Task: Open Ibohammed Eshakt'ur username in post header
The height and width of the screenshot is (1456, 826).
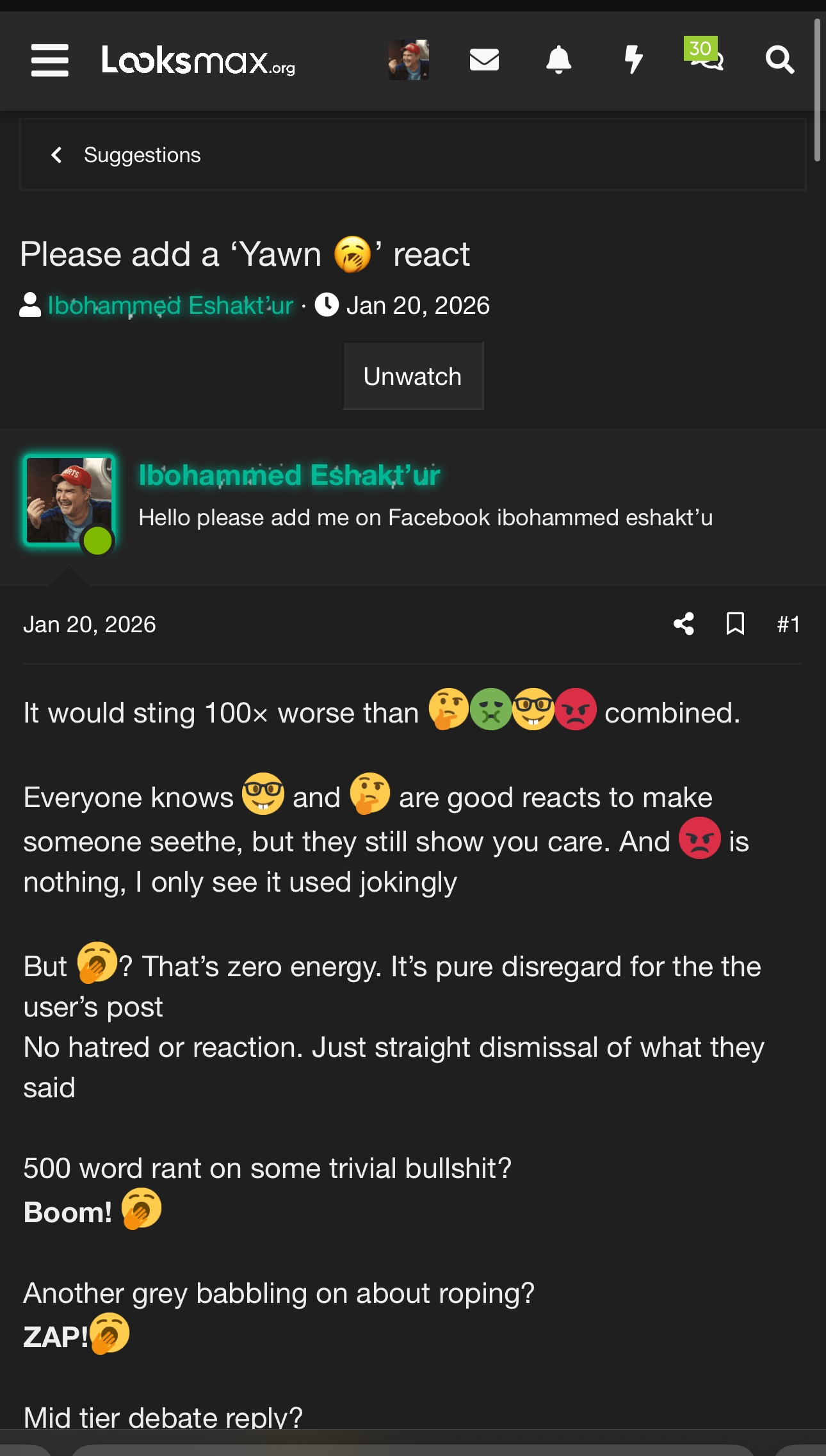Action: click(289, 475)
